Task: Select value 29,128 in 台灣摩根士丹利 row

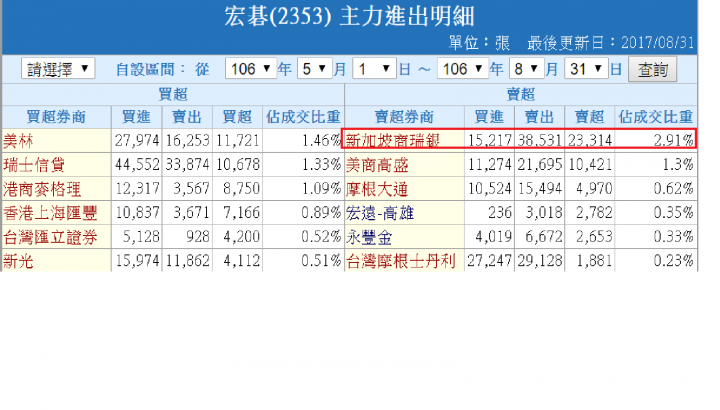Action: pos(540,260)
